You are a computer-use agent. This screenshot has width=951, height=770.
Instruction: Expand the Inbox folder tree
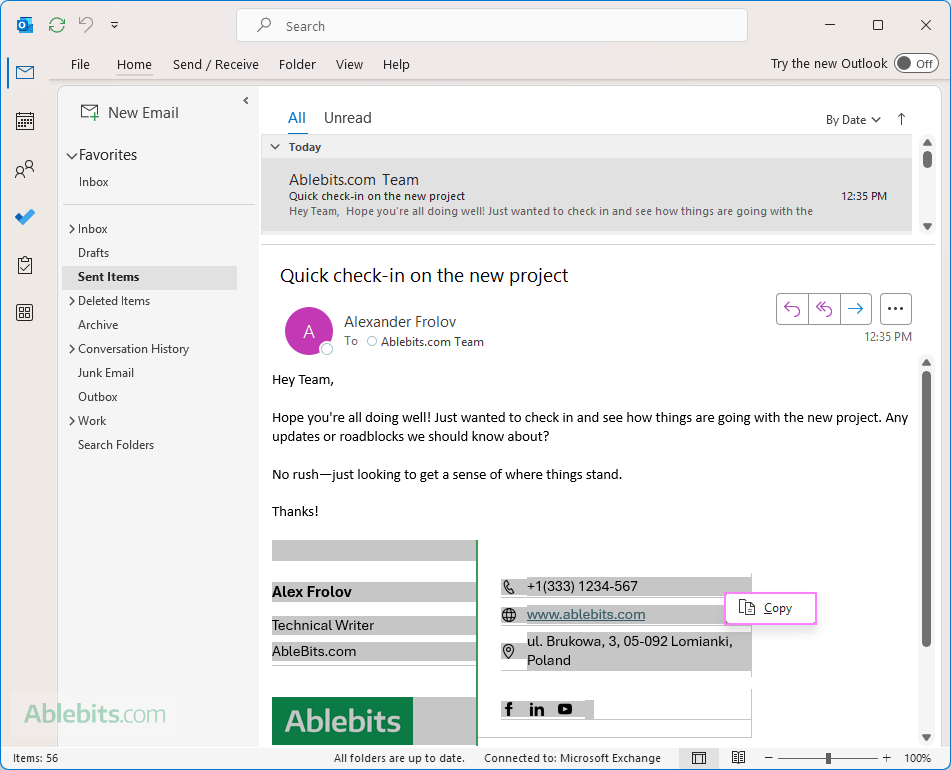72,229
